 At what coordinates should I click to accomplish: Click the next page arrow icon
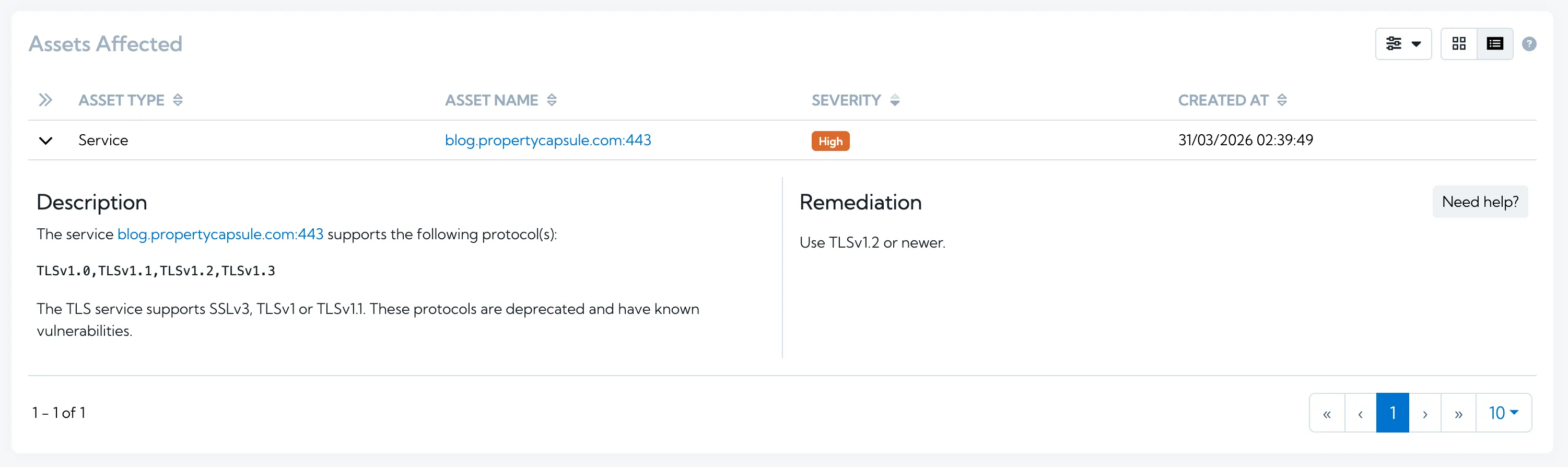[x=1425, y=412]
